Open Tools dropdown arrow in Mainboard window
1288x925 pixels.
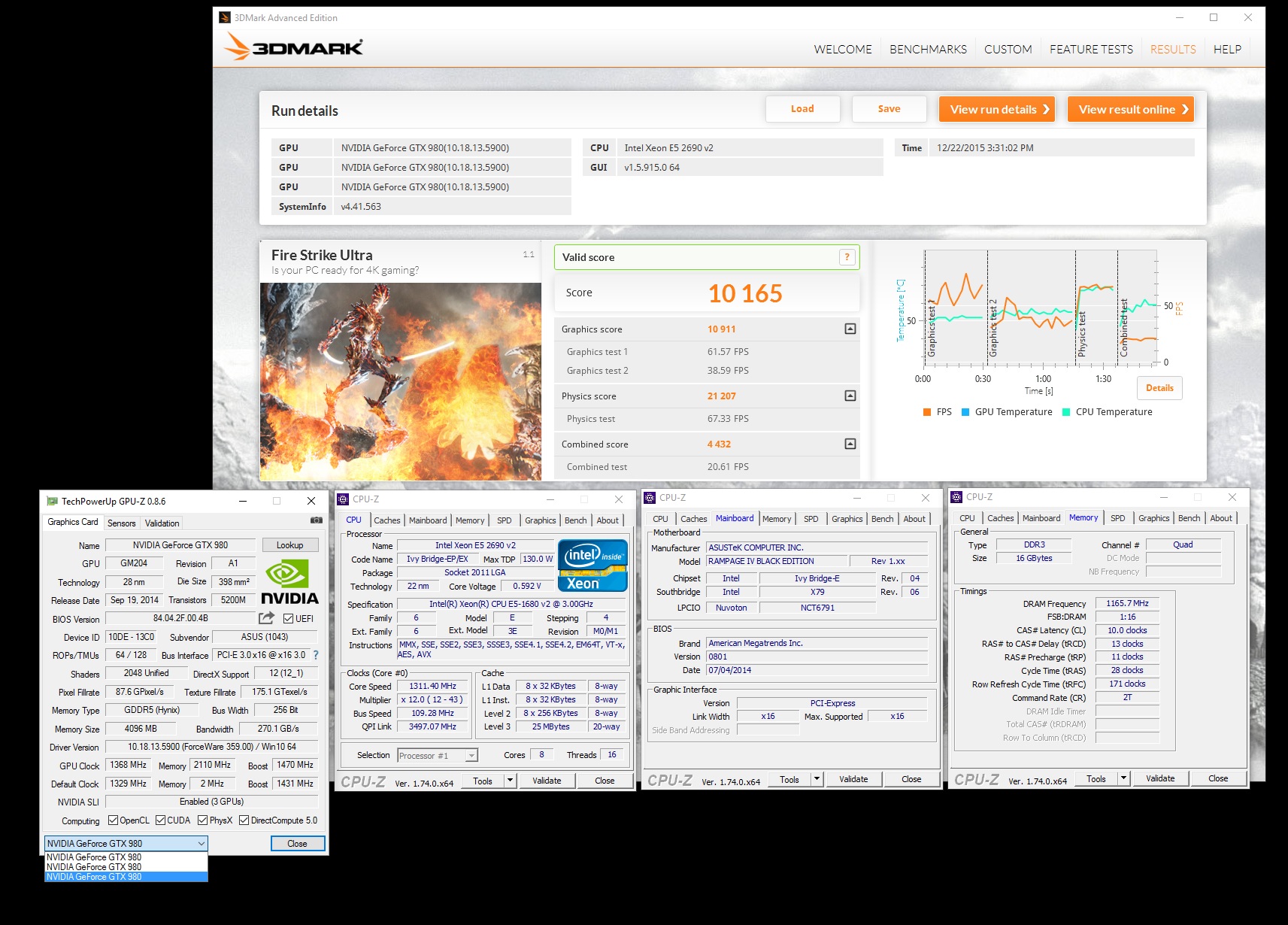(817, 779)
